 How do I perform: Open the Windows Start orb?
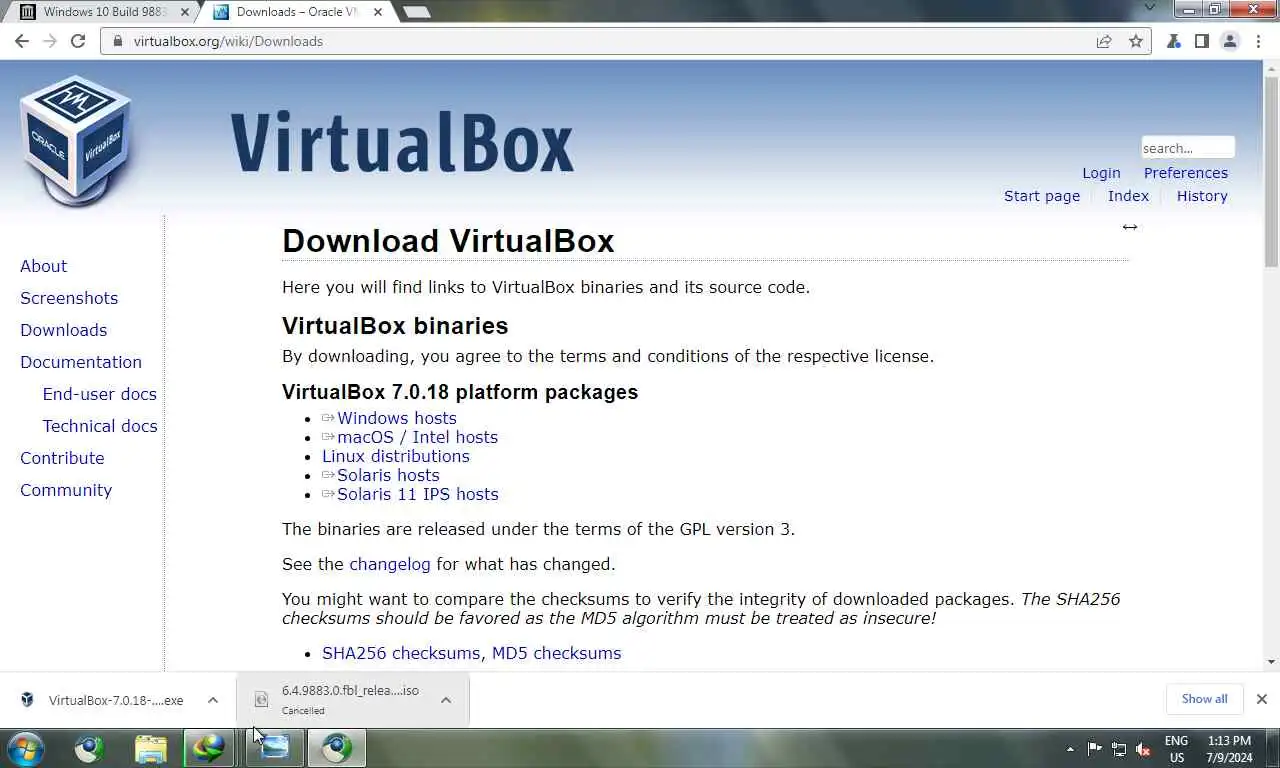pyautogui.click(x=25, y=748)
